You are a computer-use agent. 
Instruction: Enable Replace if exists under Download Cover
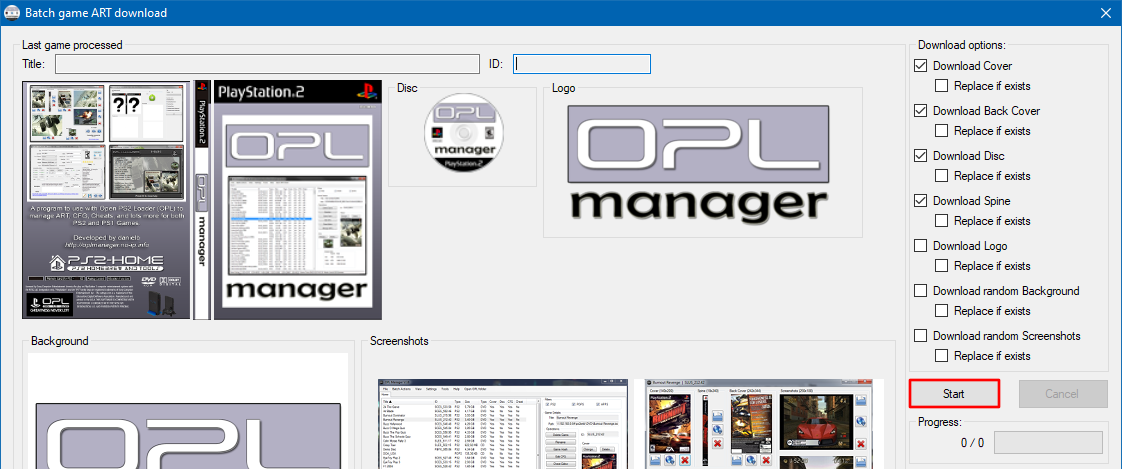click(x=942, y=86)
